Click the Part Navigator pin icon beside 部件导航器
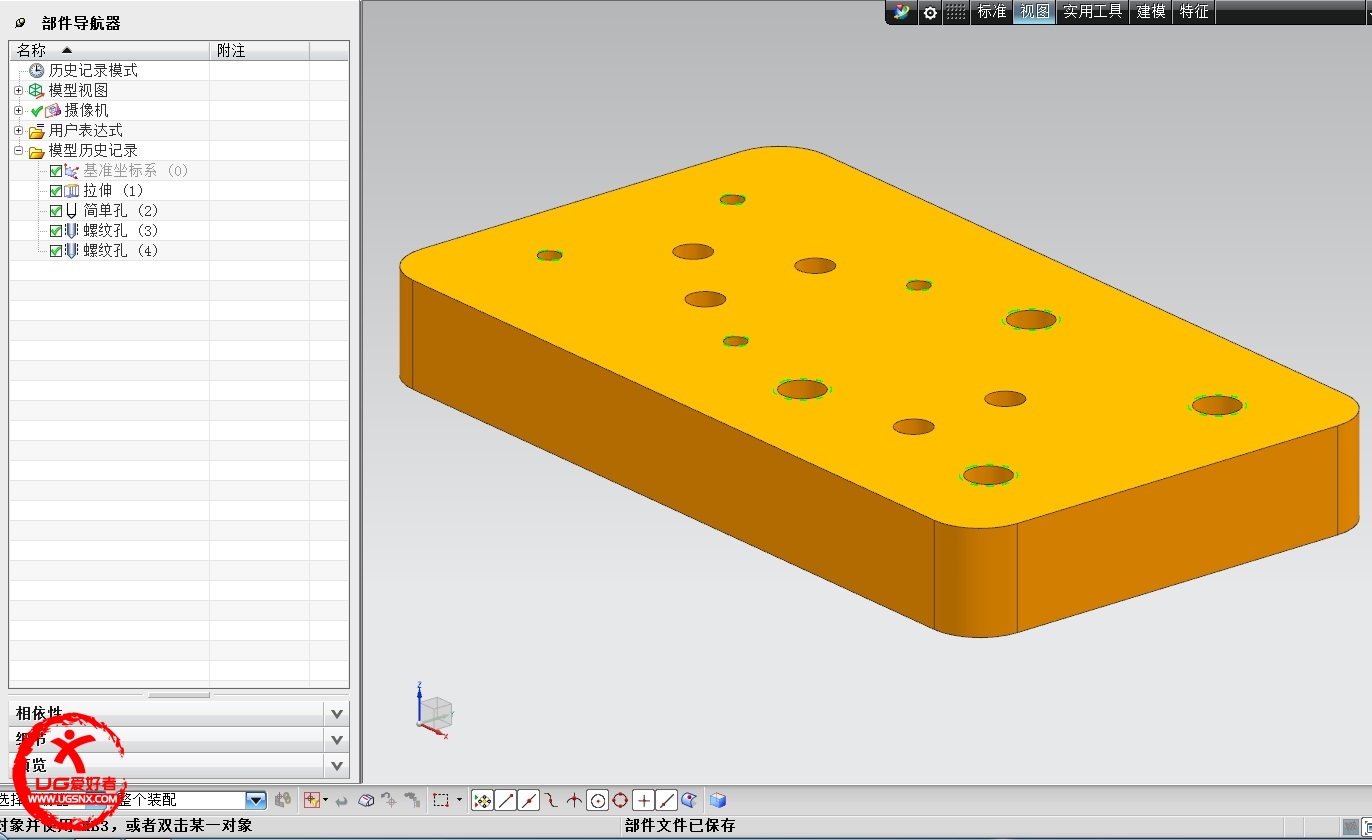 pyautogui.click(x=20, y=22)
